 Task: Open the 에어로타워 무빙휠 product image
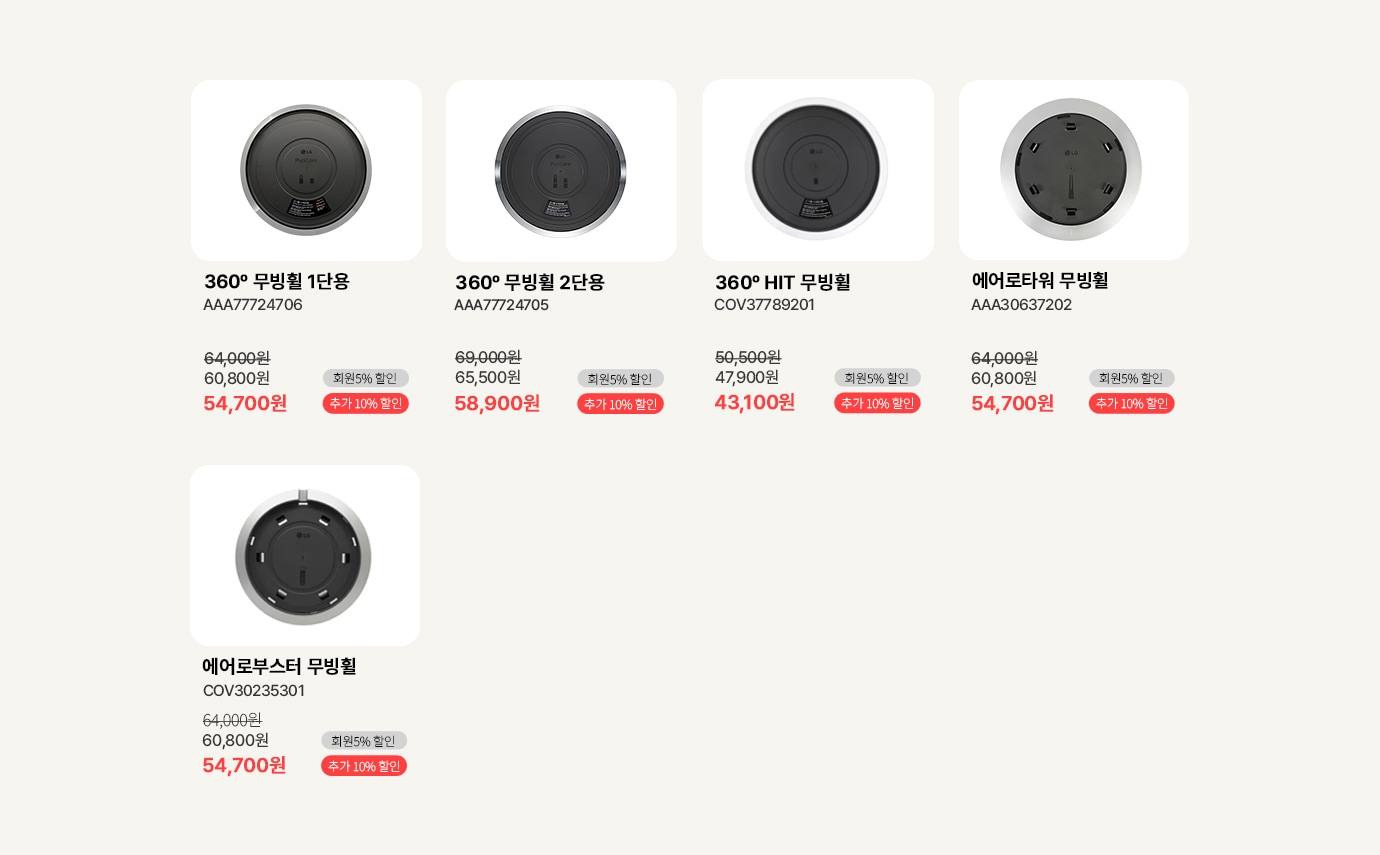pos(1072,169)
